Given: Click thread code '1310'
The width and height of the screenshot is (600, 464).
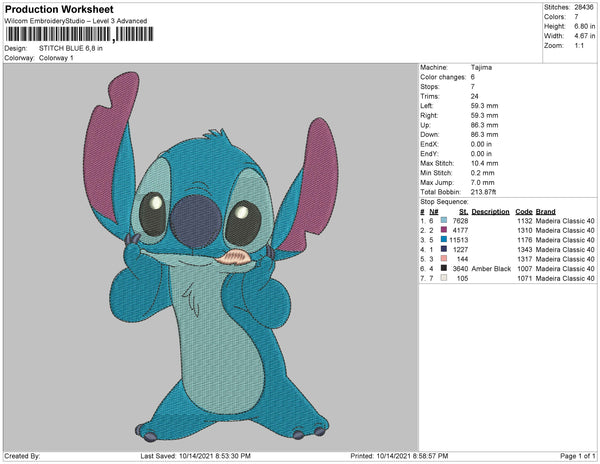Looking at the screenshot, I should click(x=525, y=230).
